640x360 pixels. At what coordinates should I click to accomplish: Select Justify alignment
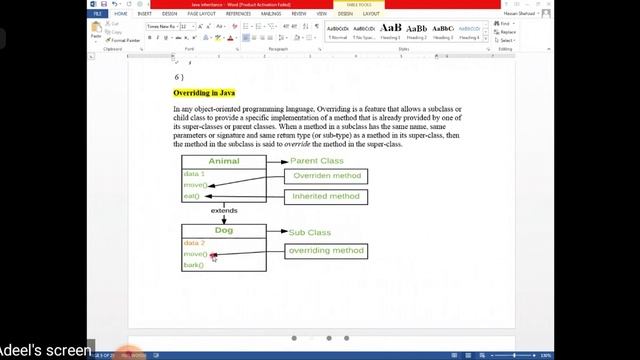270,38
